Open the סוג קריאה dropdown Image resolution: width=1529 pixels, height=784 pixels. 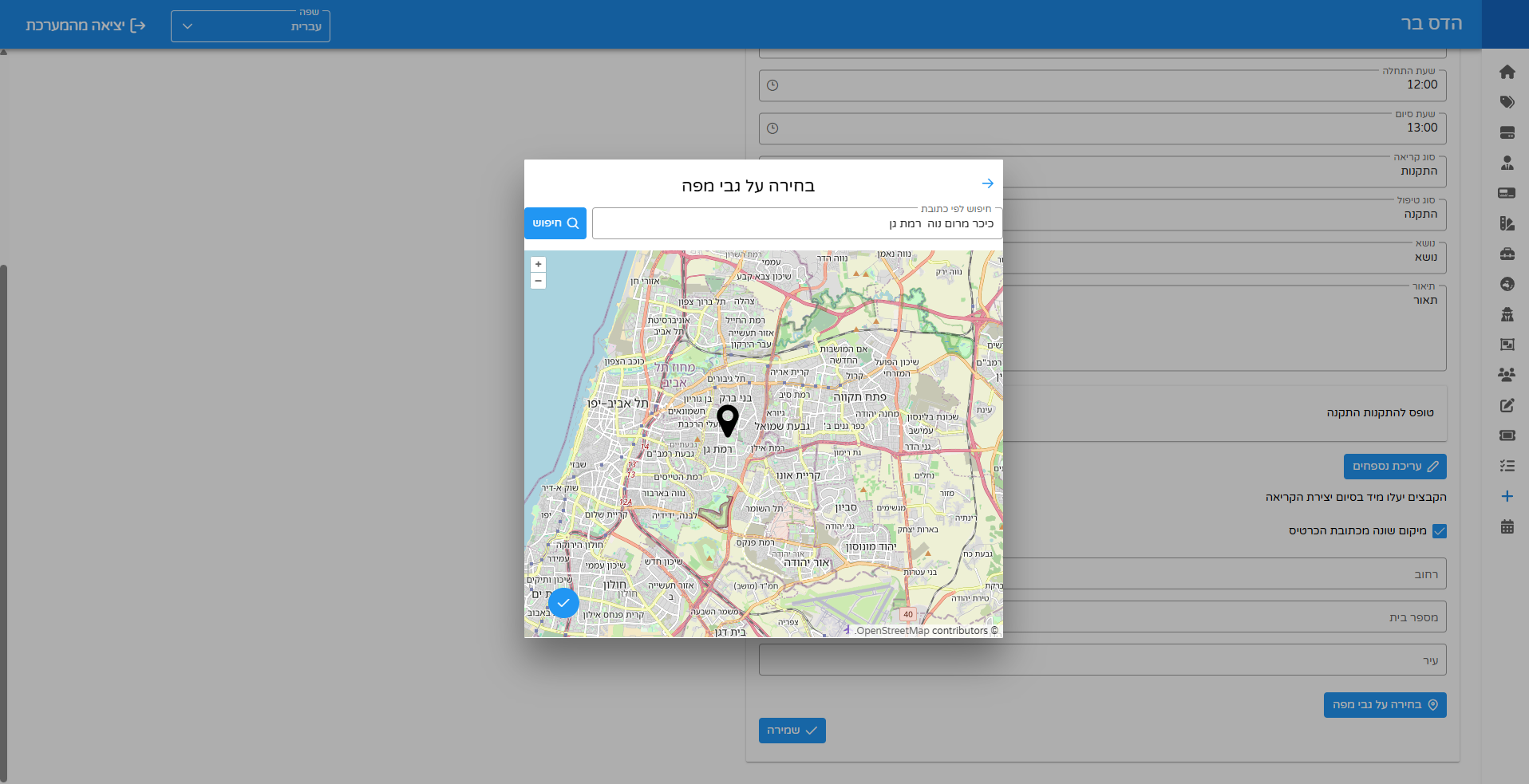1102,171
